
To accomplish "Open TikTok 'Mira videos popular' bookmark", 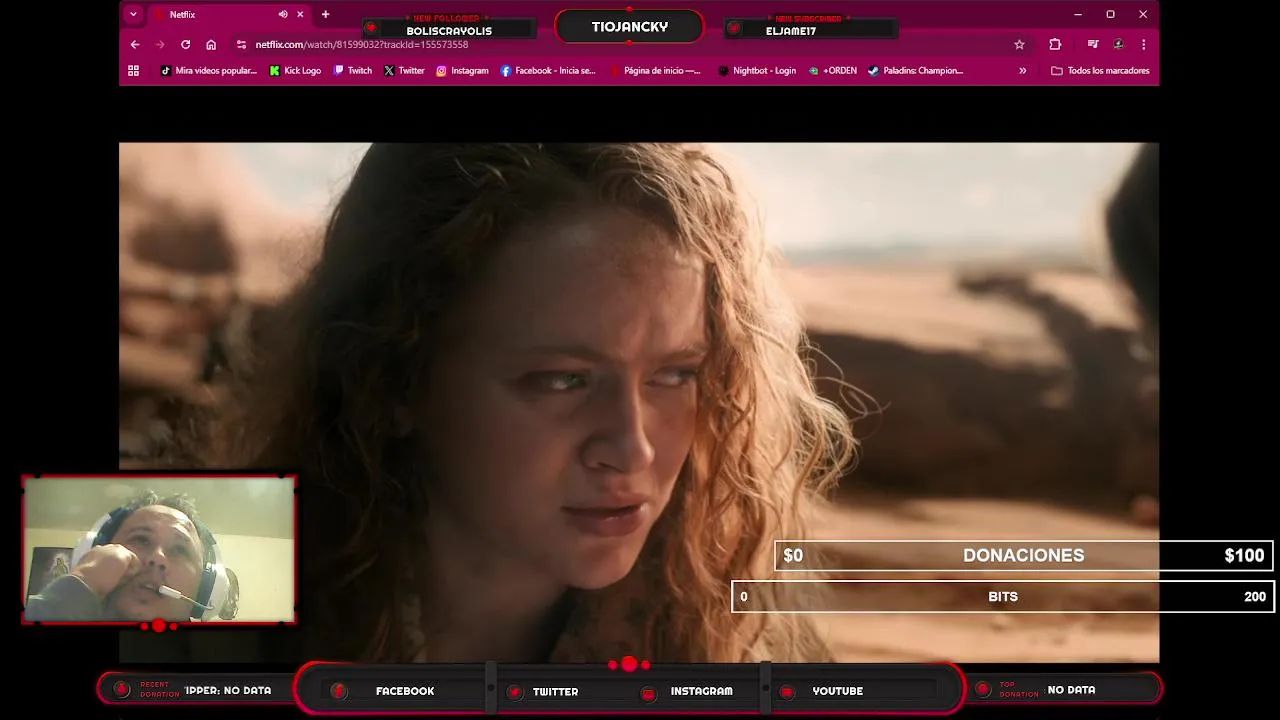I will (x=208, y=71).
